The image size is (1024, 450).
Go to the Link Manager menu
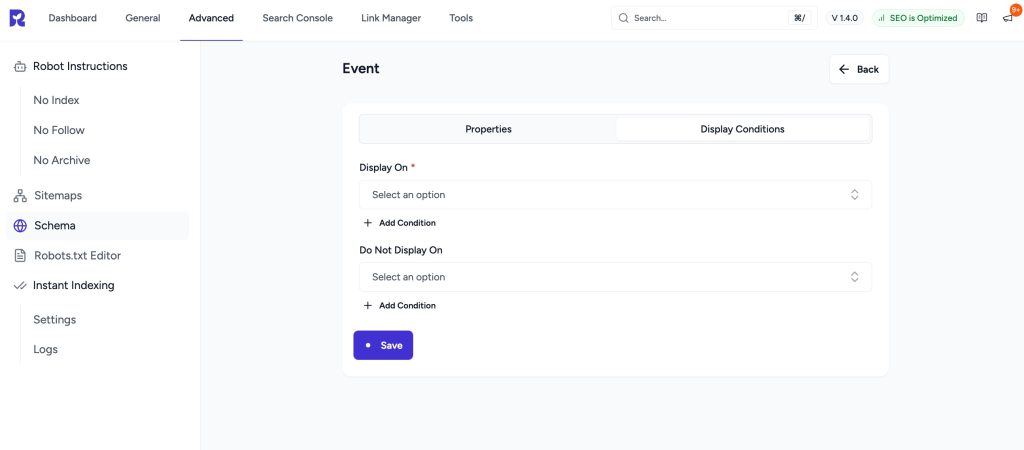391,18
